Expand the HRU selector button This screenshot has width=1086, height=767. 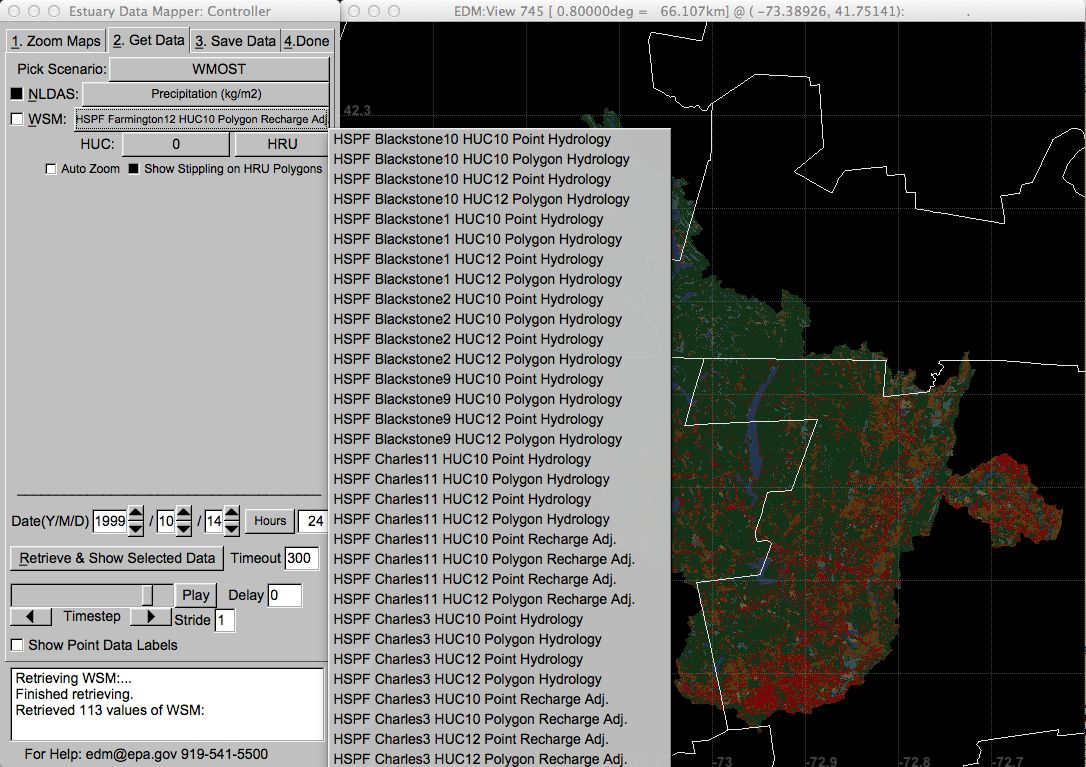click(x=282, y=144)
